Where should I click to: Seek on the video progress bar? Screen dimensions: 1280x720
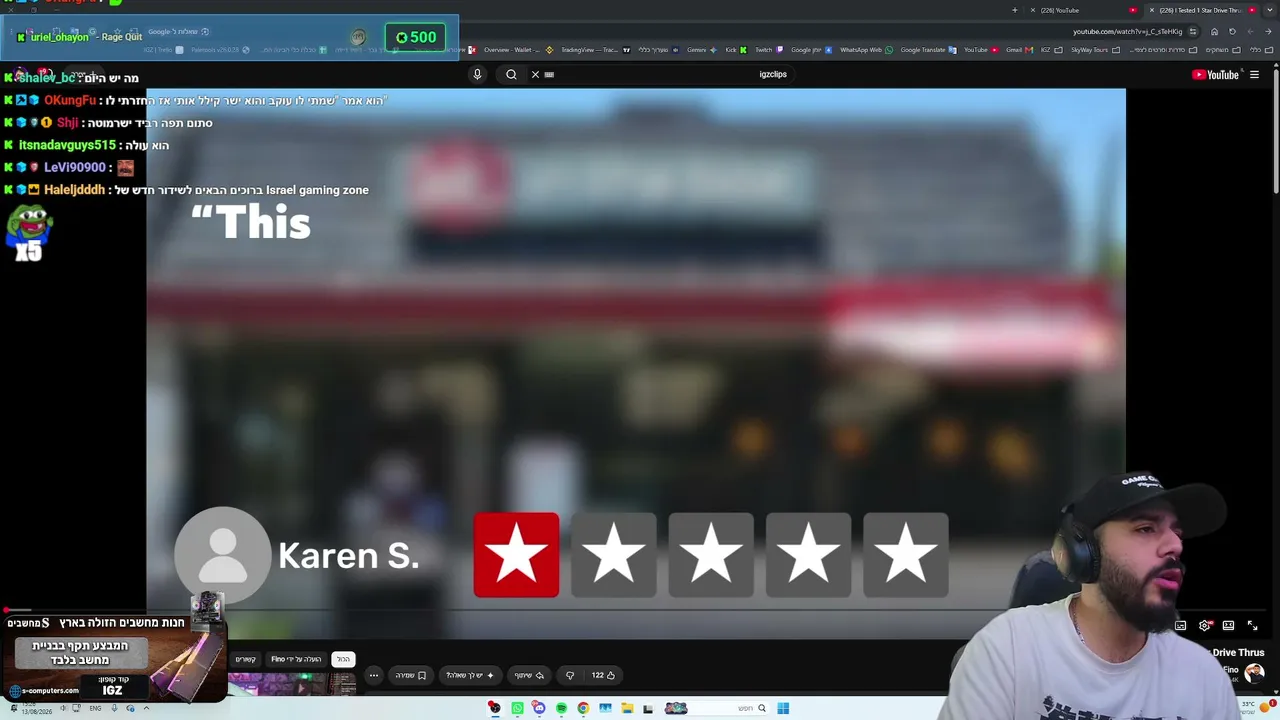636,609
